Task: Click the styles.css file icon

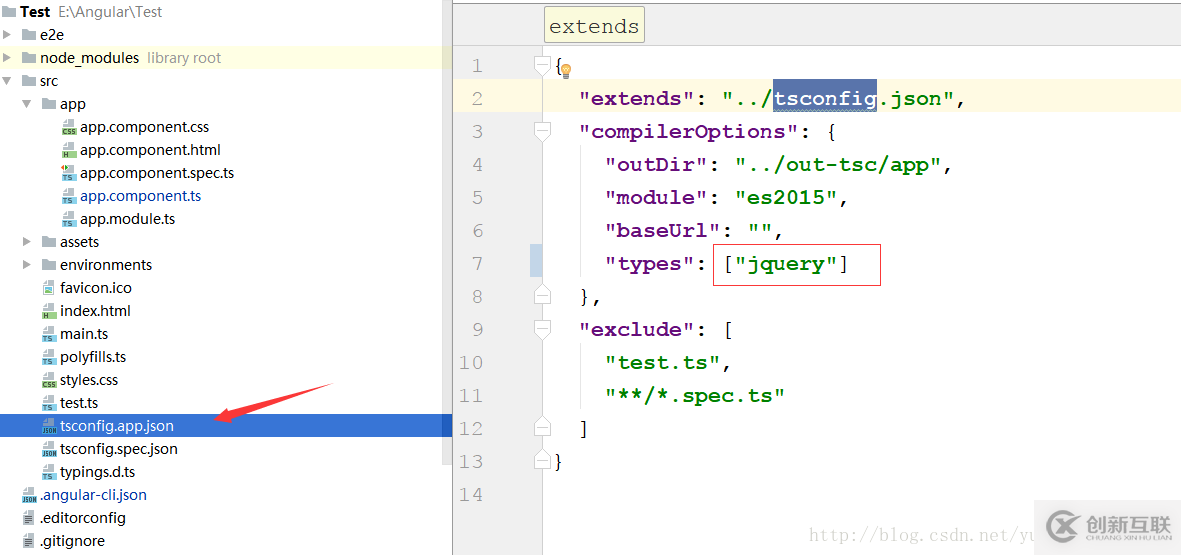Action: point(49,380)
